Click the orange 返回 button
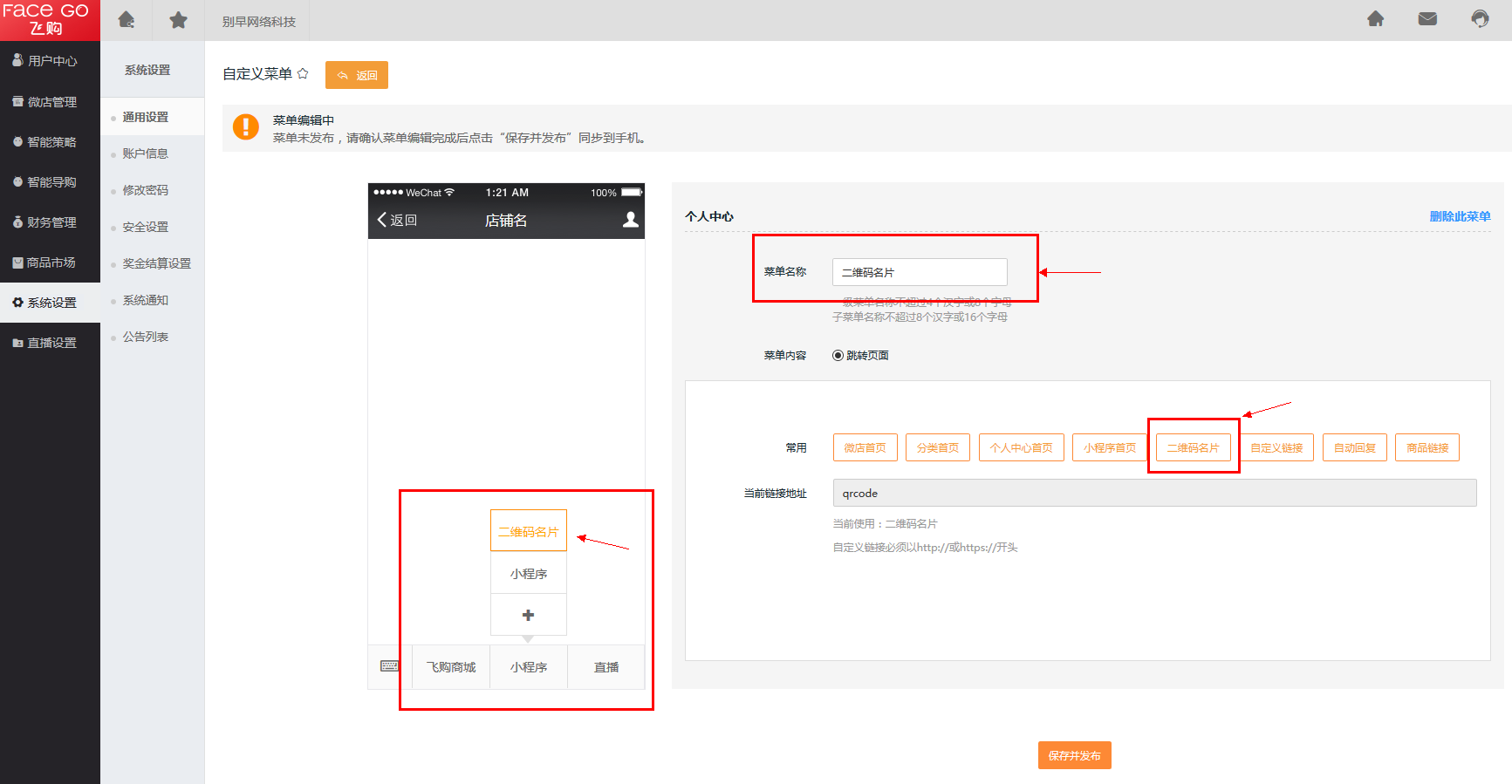Viewport: 1512px width, 784px height. pos(357,75)
